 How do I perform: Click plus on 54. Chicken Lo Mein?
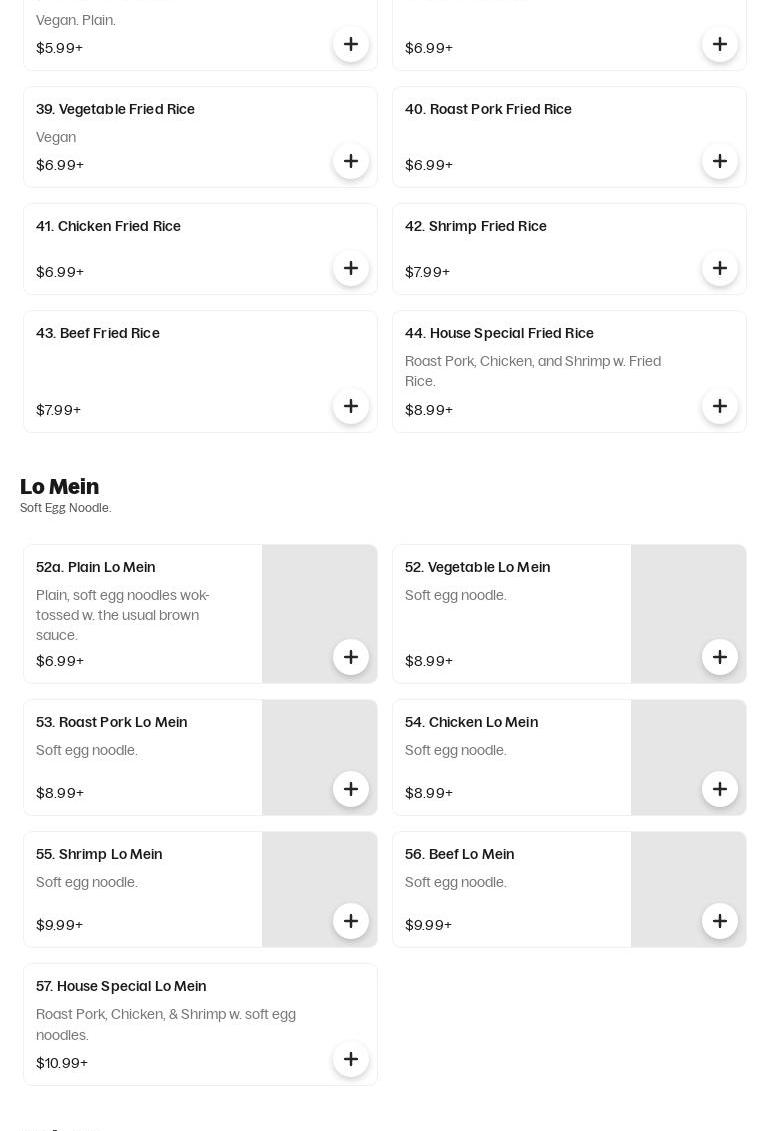[x=720, y=789]
